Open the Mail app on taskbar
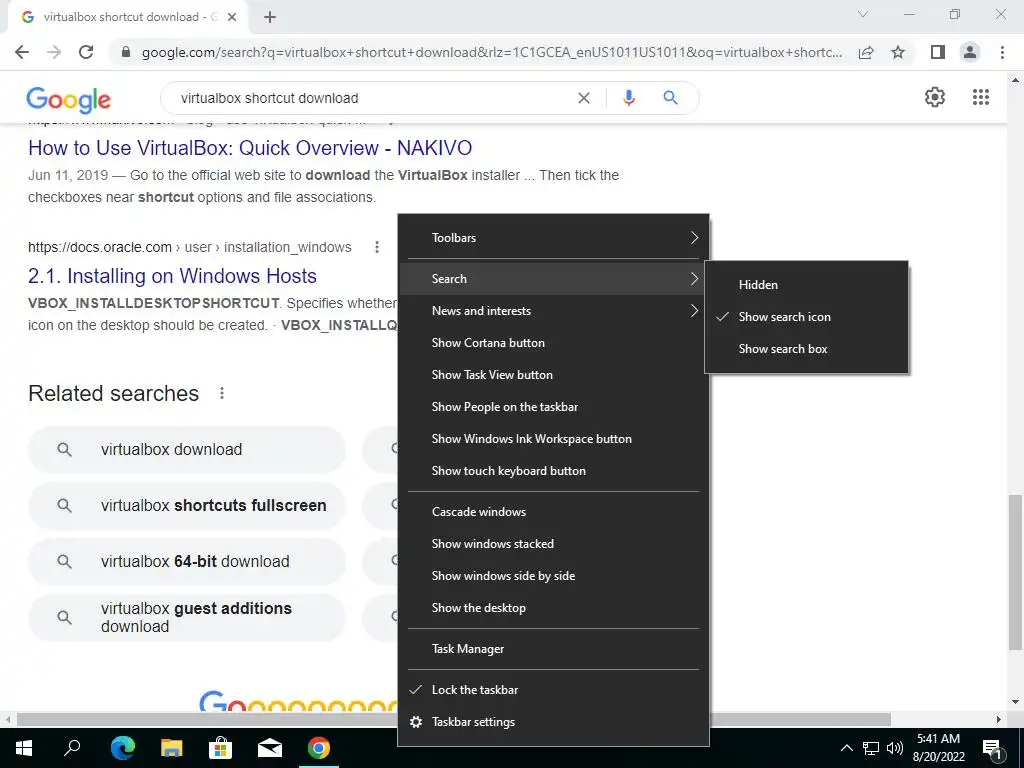The image size is (1024, 768). [x=270, y=748]
